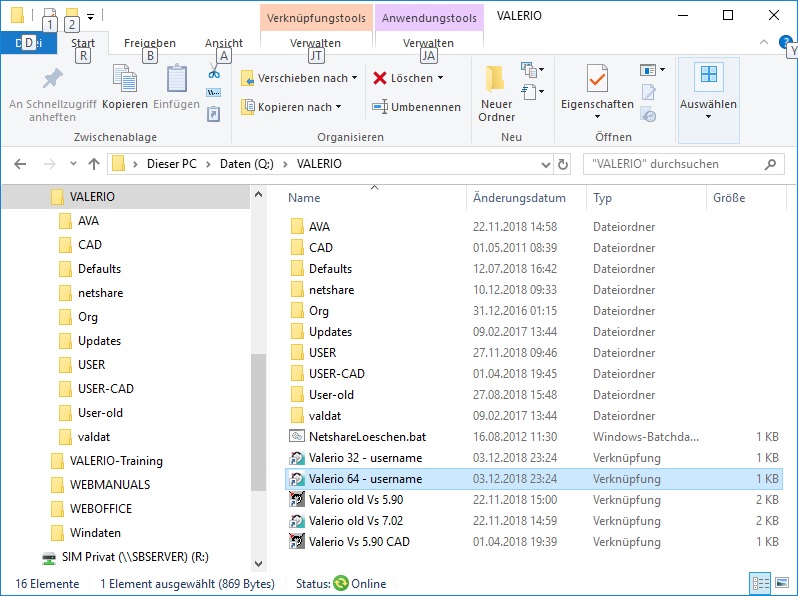Open the address bar history dropdown
The image size is (798, 596).
click(541, 164)
